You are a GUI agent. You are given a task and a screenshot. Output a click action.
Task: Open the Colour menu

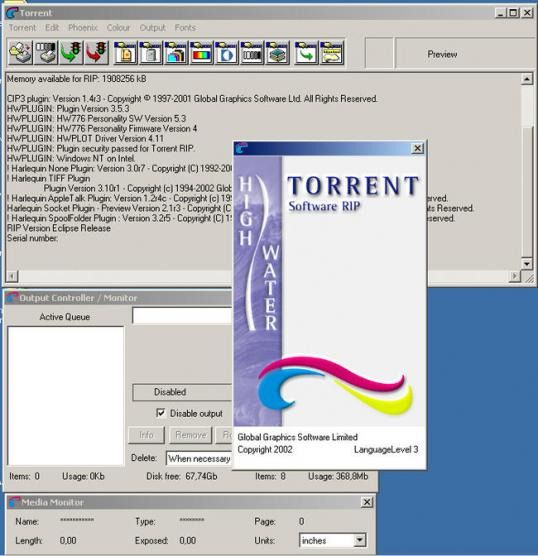(118, 28)
